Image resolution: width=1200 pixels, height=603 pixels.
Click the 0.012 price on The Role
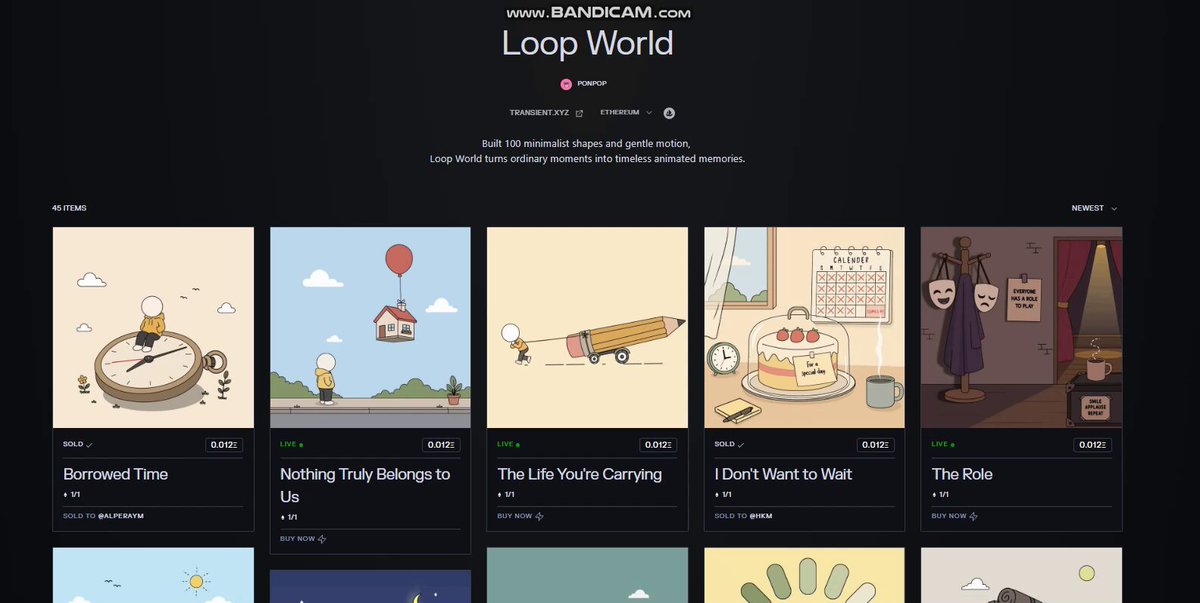1093,445
